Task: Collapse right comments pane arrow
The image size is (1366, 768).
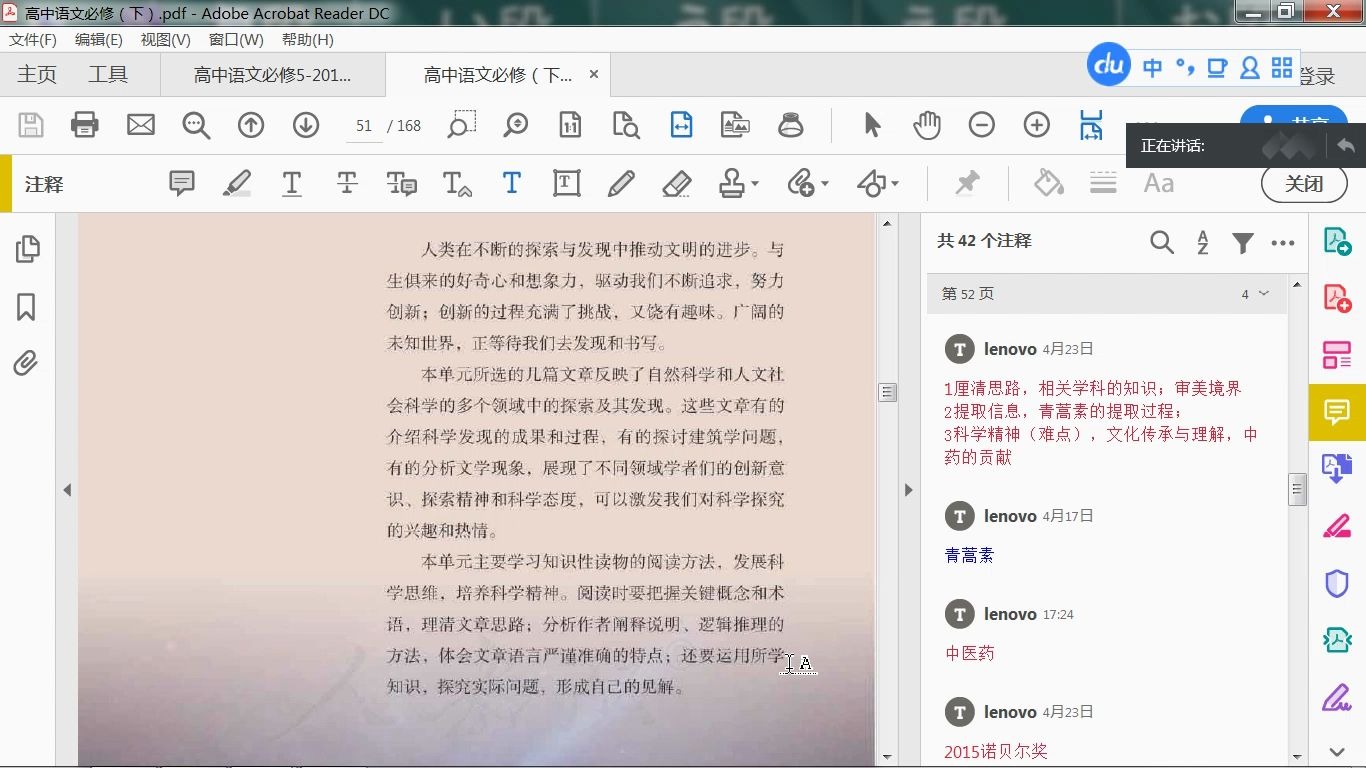Action: [908, 490]
